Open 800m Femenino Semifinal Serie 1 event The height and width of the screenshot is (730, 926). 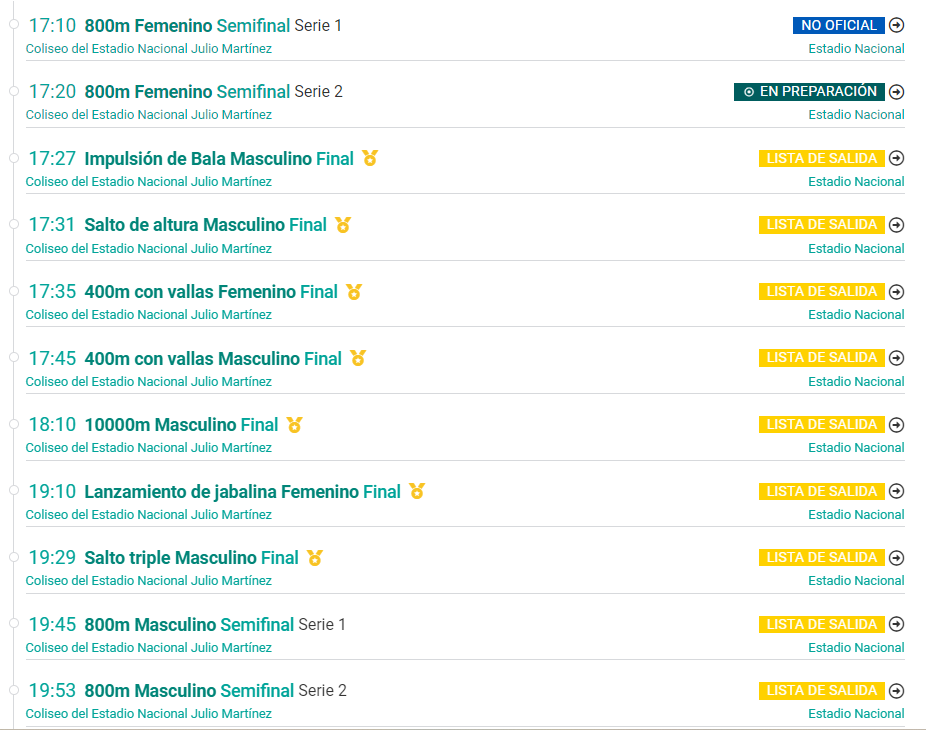click(213, 25)
